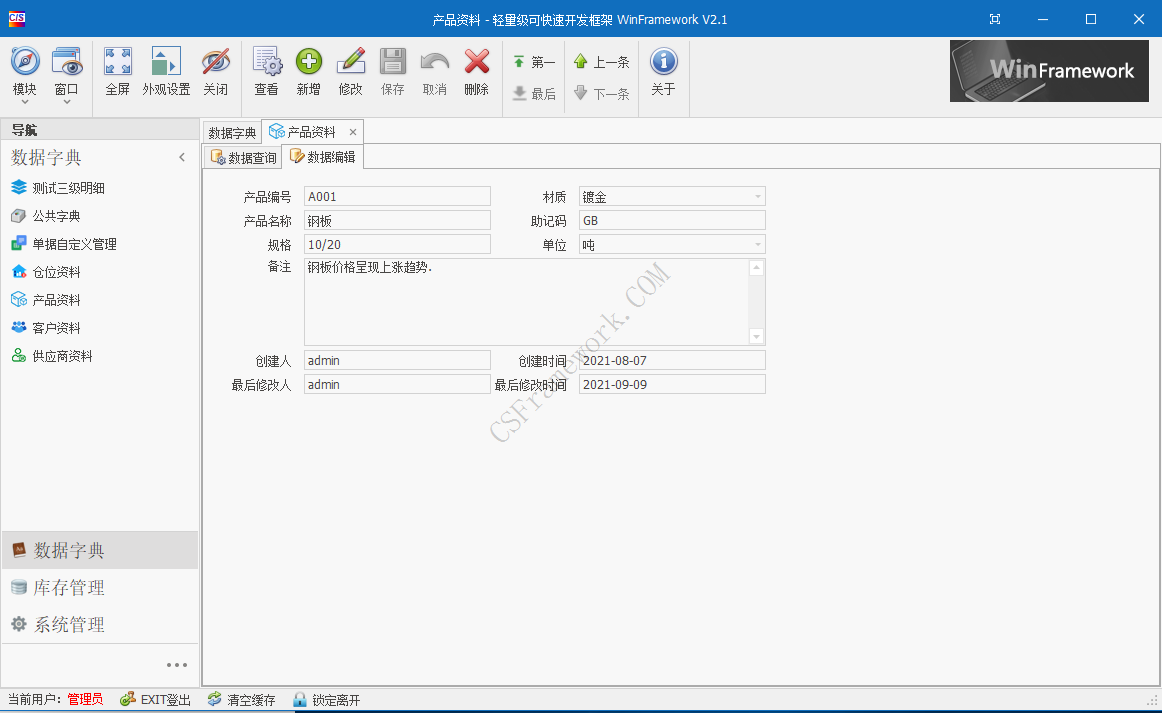Go to first record 第一
Viewport: 1162px width, 713px height.
point(534,62)
